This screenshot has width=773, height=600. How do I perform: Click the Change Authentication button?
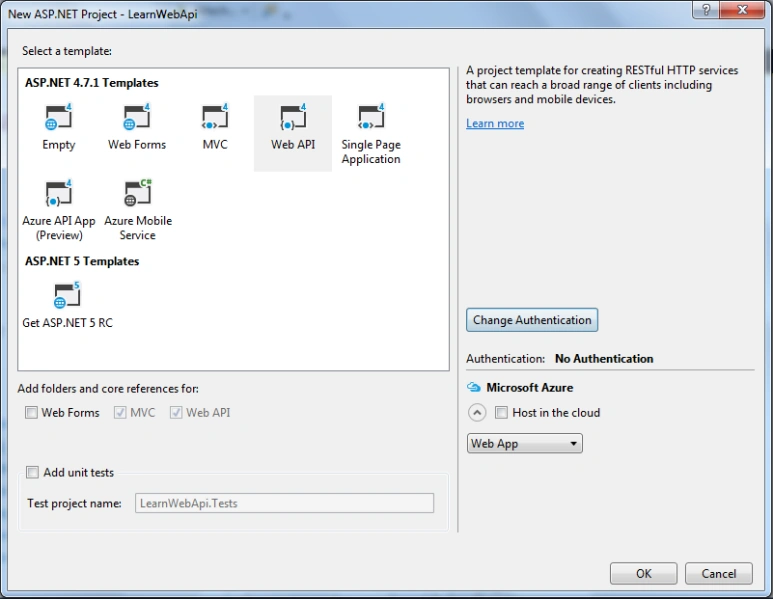(532, 320)
